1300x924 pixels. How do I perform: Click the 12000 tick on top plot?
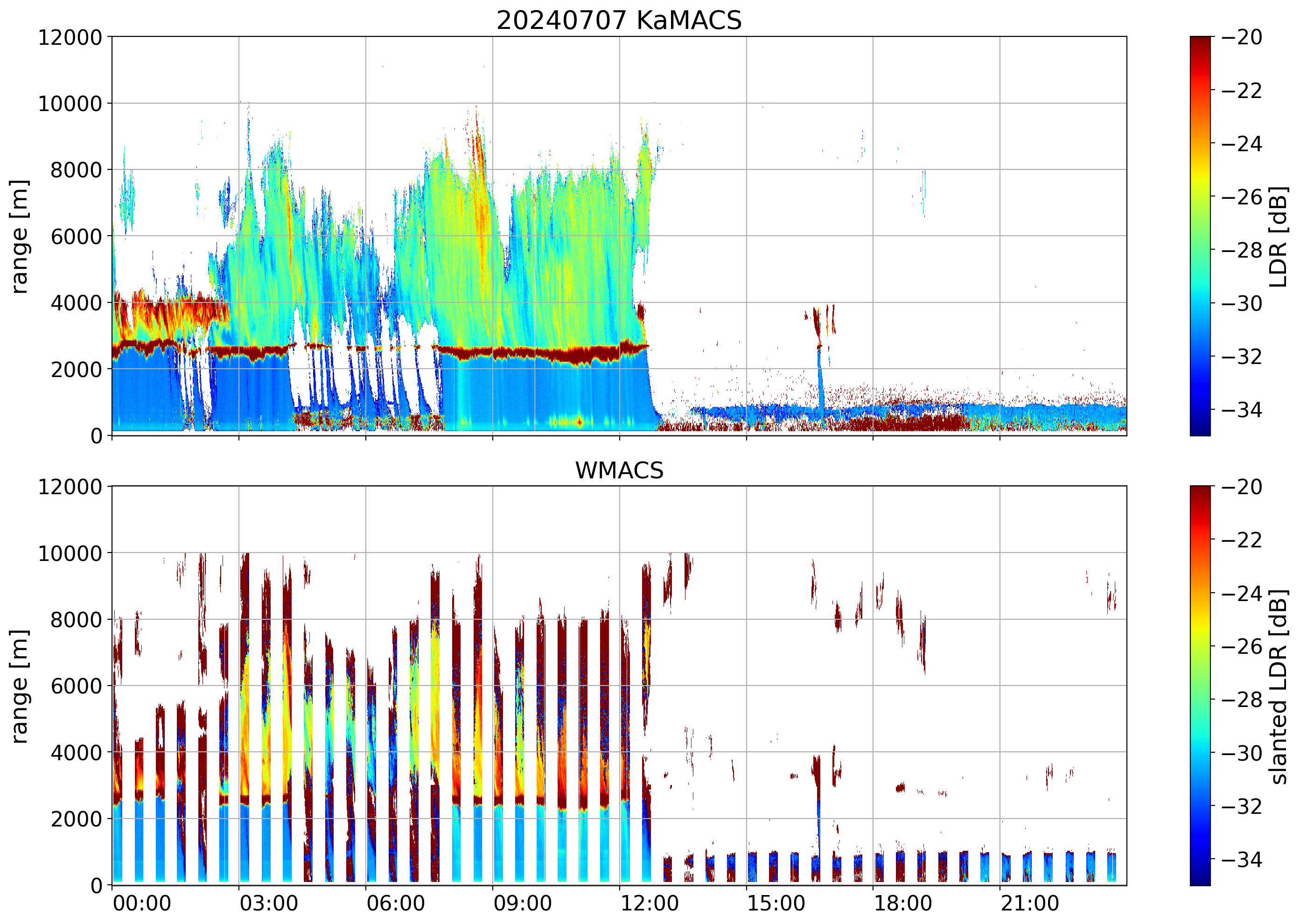[x=70, y=37]
